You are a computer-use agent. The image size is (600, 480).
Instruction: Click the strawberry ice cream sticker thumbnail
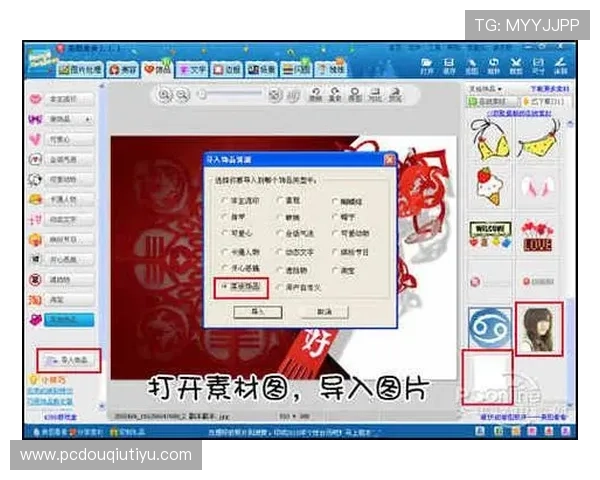click(x=489, y=186)
